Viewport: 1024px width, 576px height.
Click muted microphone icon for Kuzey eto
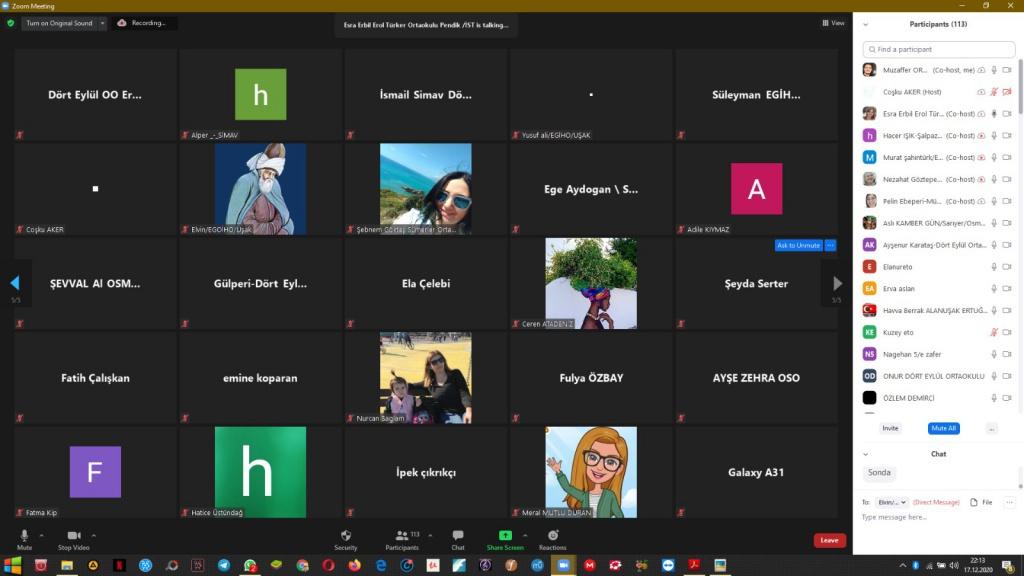pos(994,332)
